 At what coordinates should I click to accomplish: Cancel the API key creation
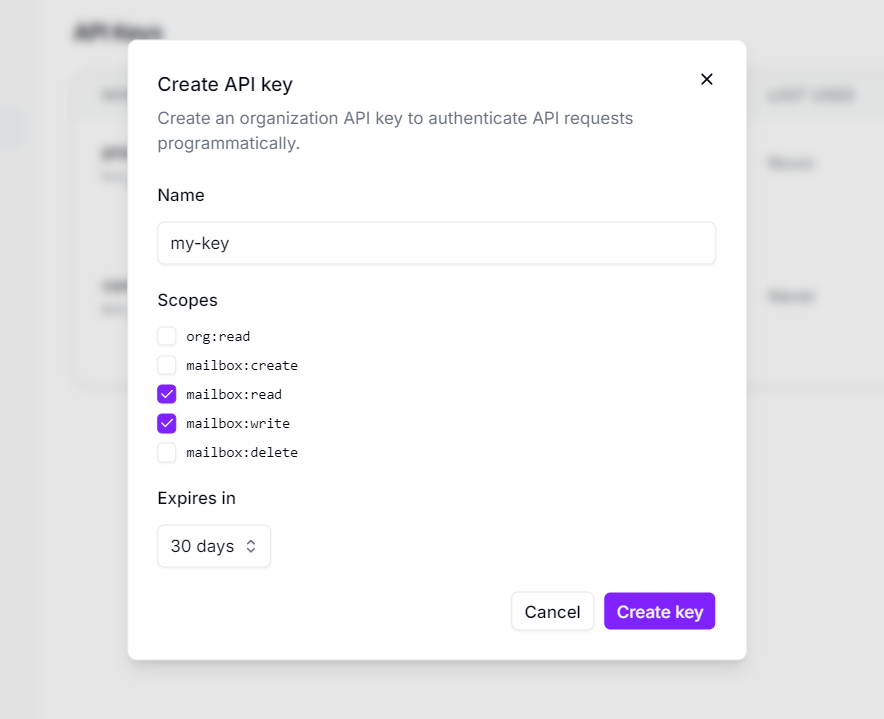pyautogui.click(x=552, y=611)
